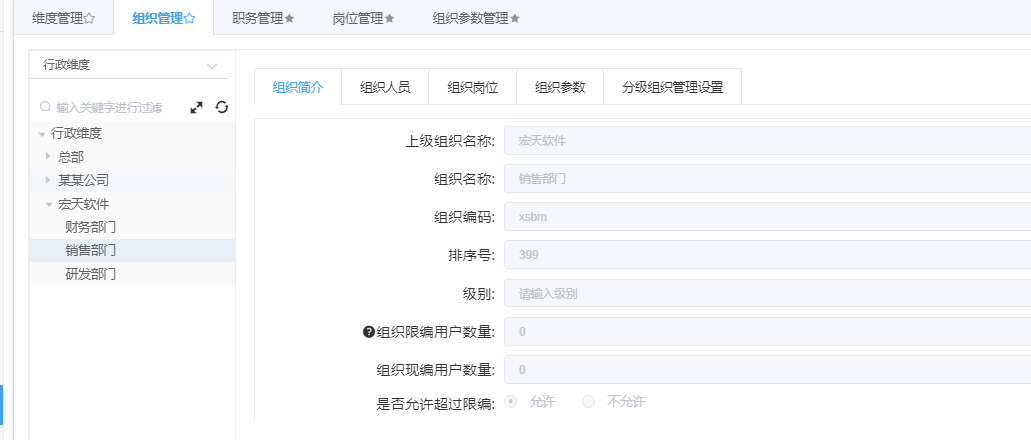Click the star icon on 维度管理 tab
Viewport: 1031px width, 440px height.
click(x=90, y=18)
